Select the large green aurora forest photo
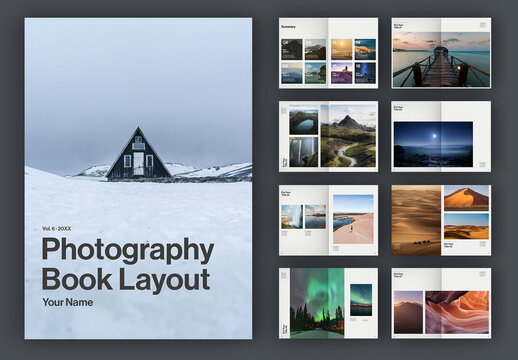This screenshot has height=360, width=518. 317,303
